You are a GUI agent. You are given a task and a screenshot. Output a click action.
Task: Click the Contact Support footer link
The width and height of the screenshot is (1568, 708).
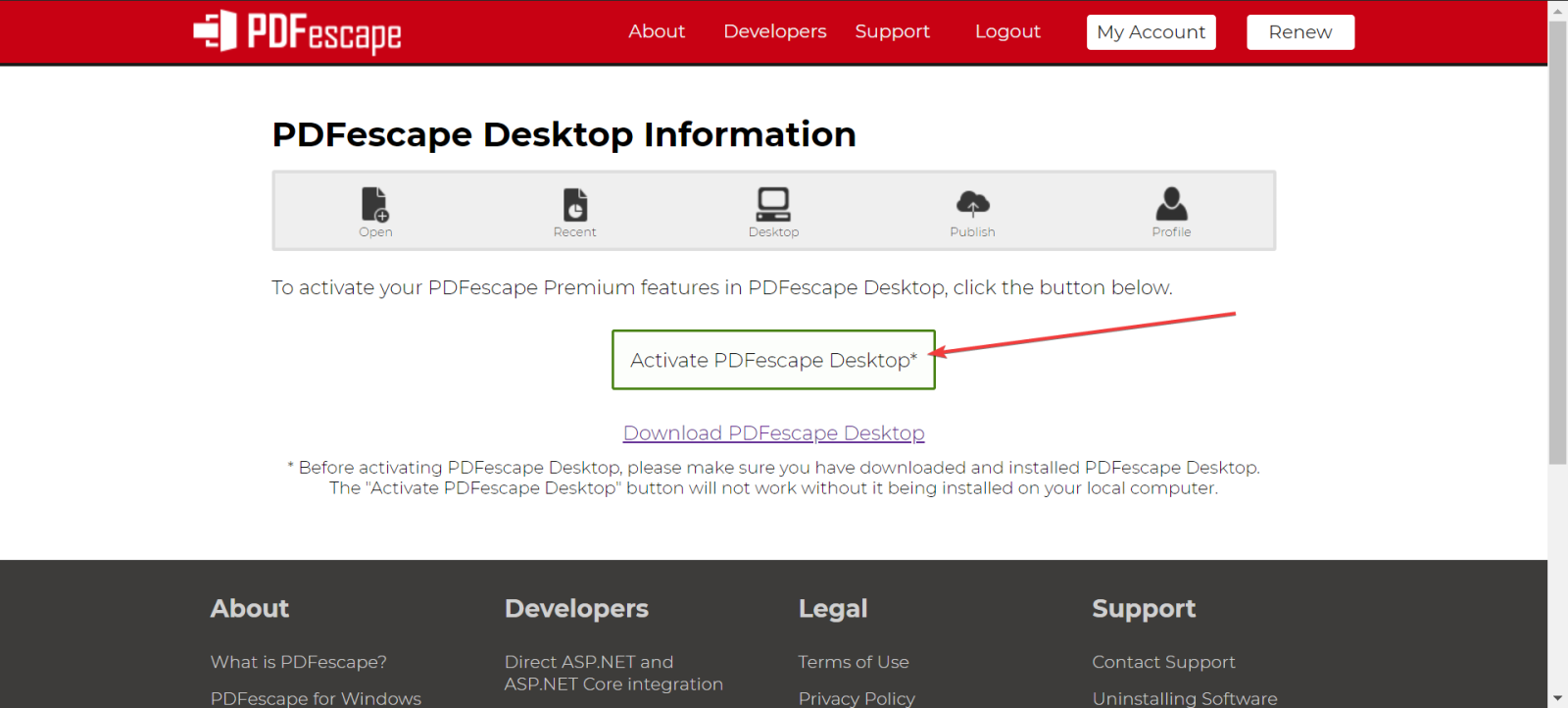click(x=1163, y=662)
